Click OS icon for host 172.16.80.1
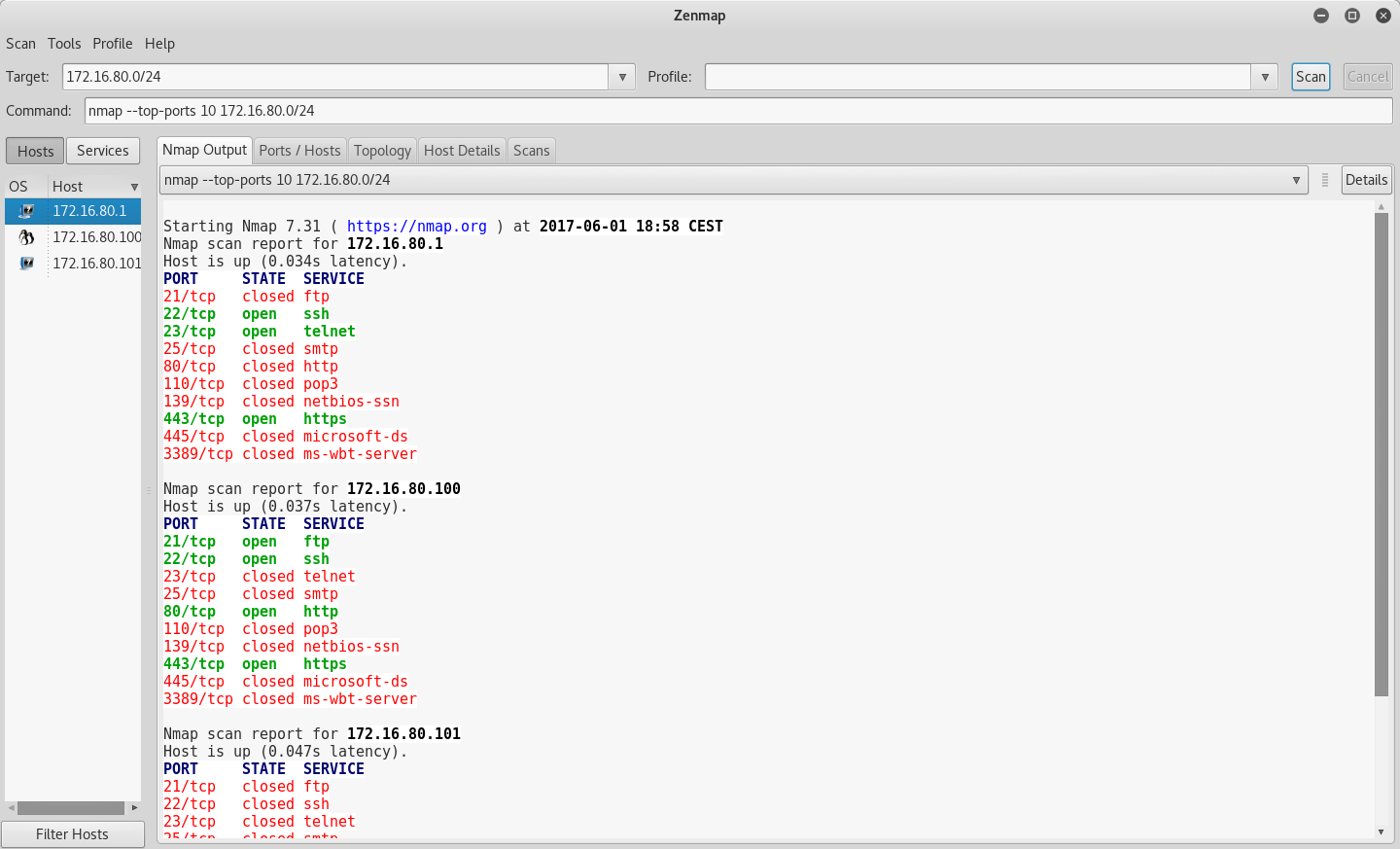This screenshot has width=1400, height=849. pyautogui.click(x=26, y=211)
